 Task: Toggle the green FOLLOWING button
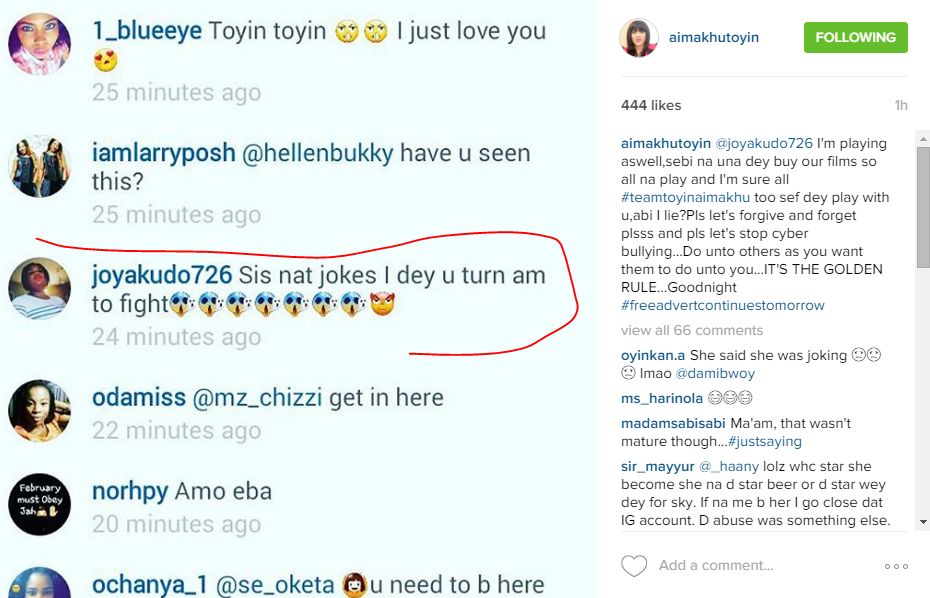(855, 38)
